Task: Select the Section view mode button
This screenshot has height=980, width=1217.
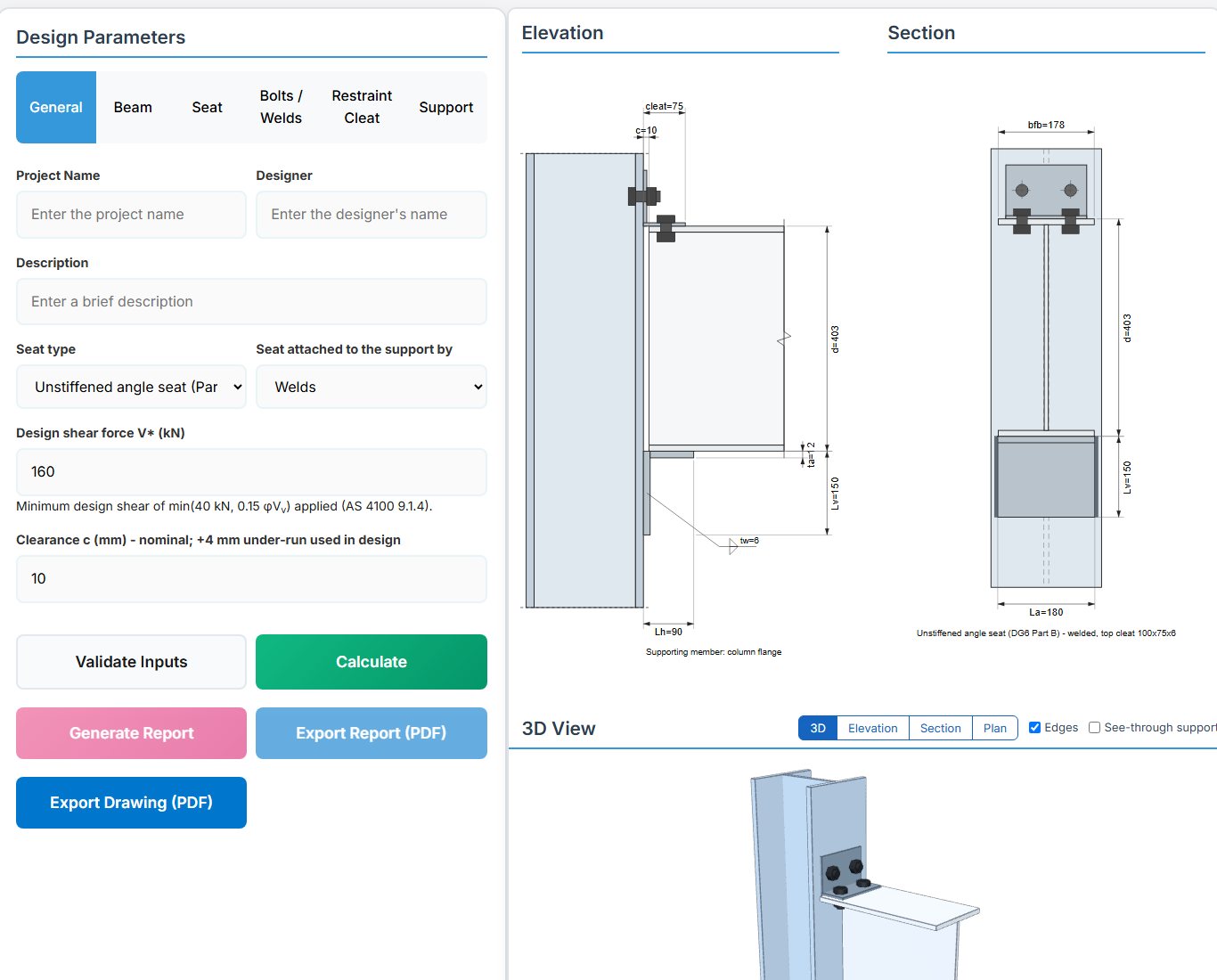Action: click(941, 728)
